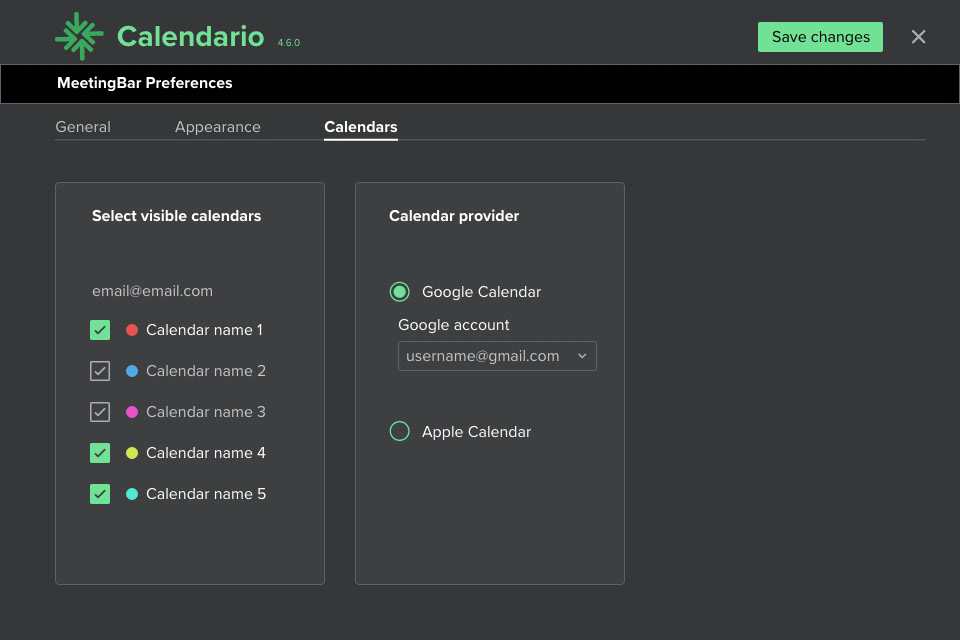Screen dimensions: 960x640
Task: Toggle the Calendar name 3 checkbox
Action: pyautogui.click(x=100, y=412)
